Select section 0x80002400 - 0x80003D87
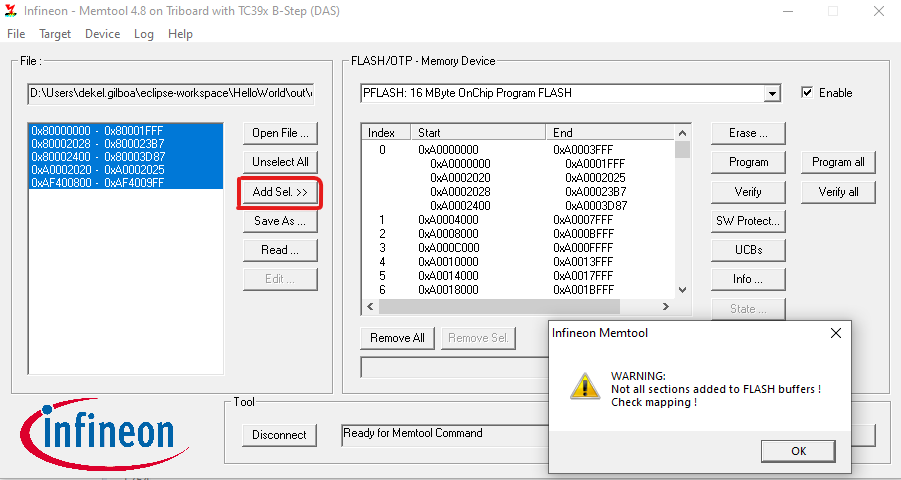 (x=126, y=156)
